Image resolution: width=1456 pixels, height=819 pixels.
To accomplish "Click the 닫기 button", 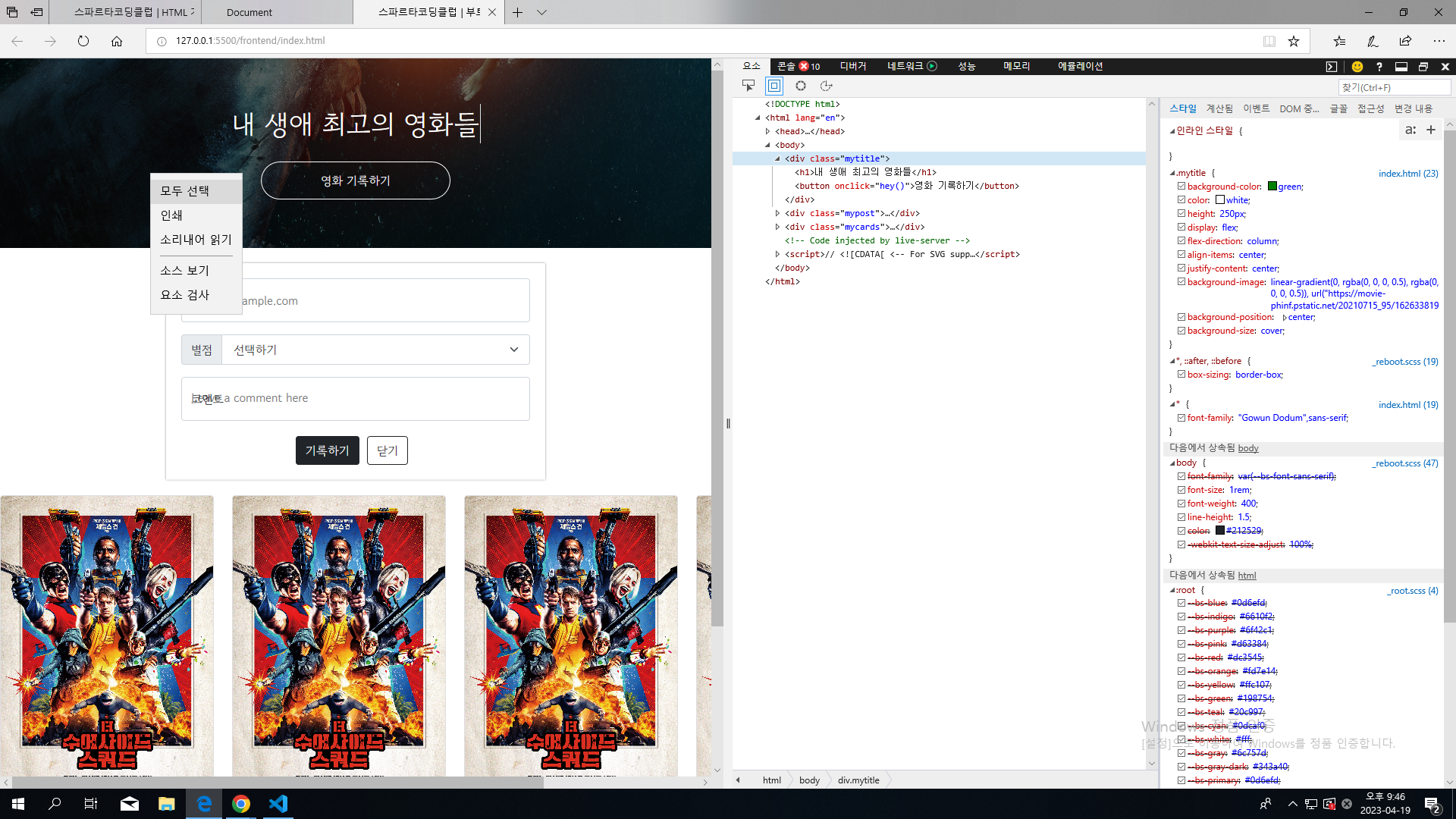I will coord(388,450).
